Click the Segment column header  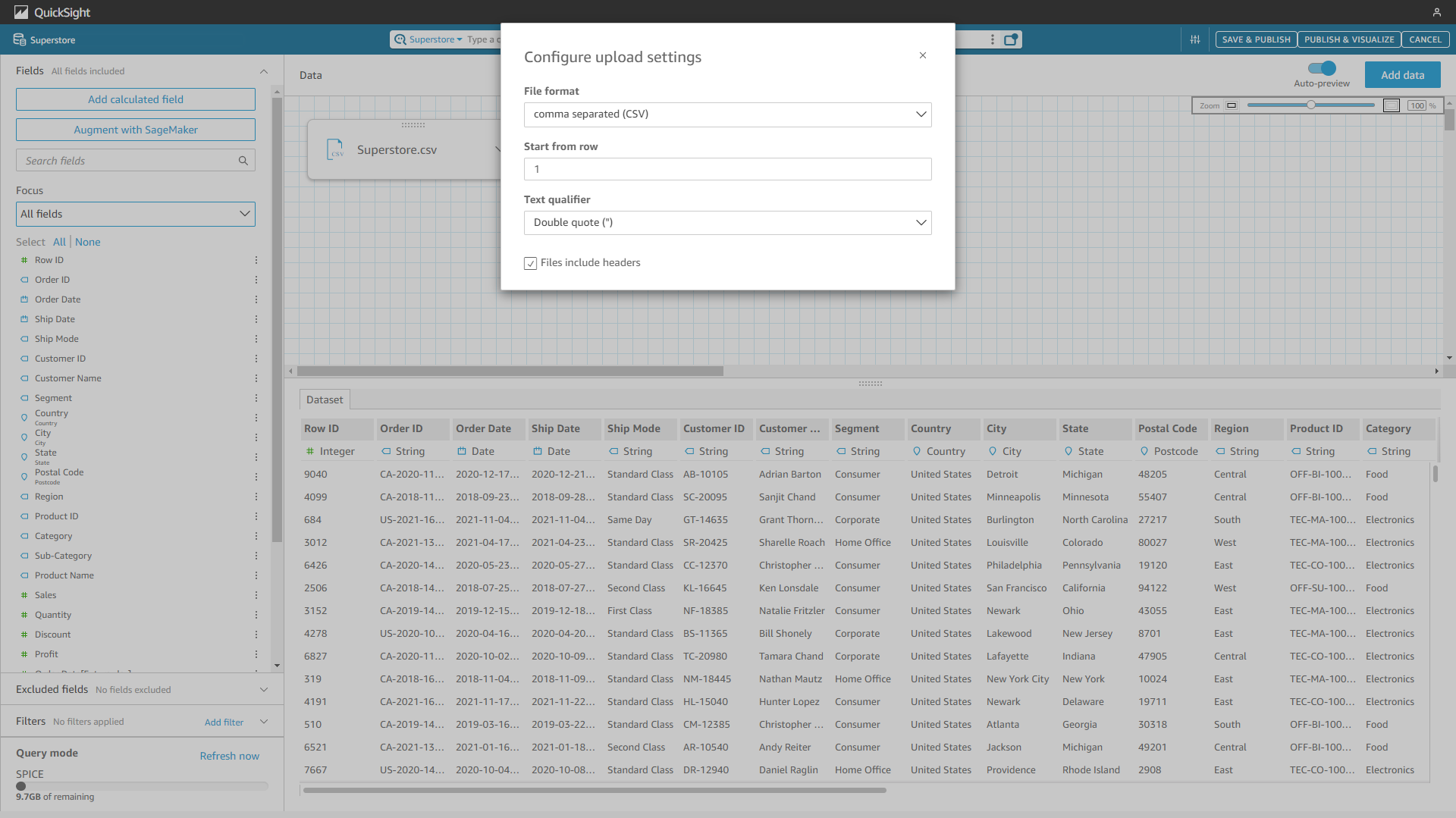coord(868,428)
